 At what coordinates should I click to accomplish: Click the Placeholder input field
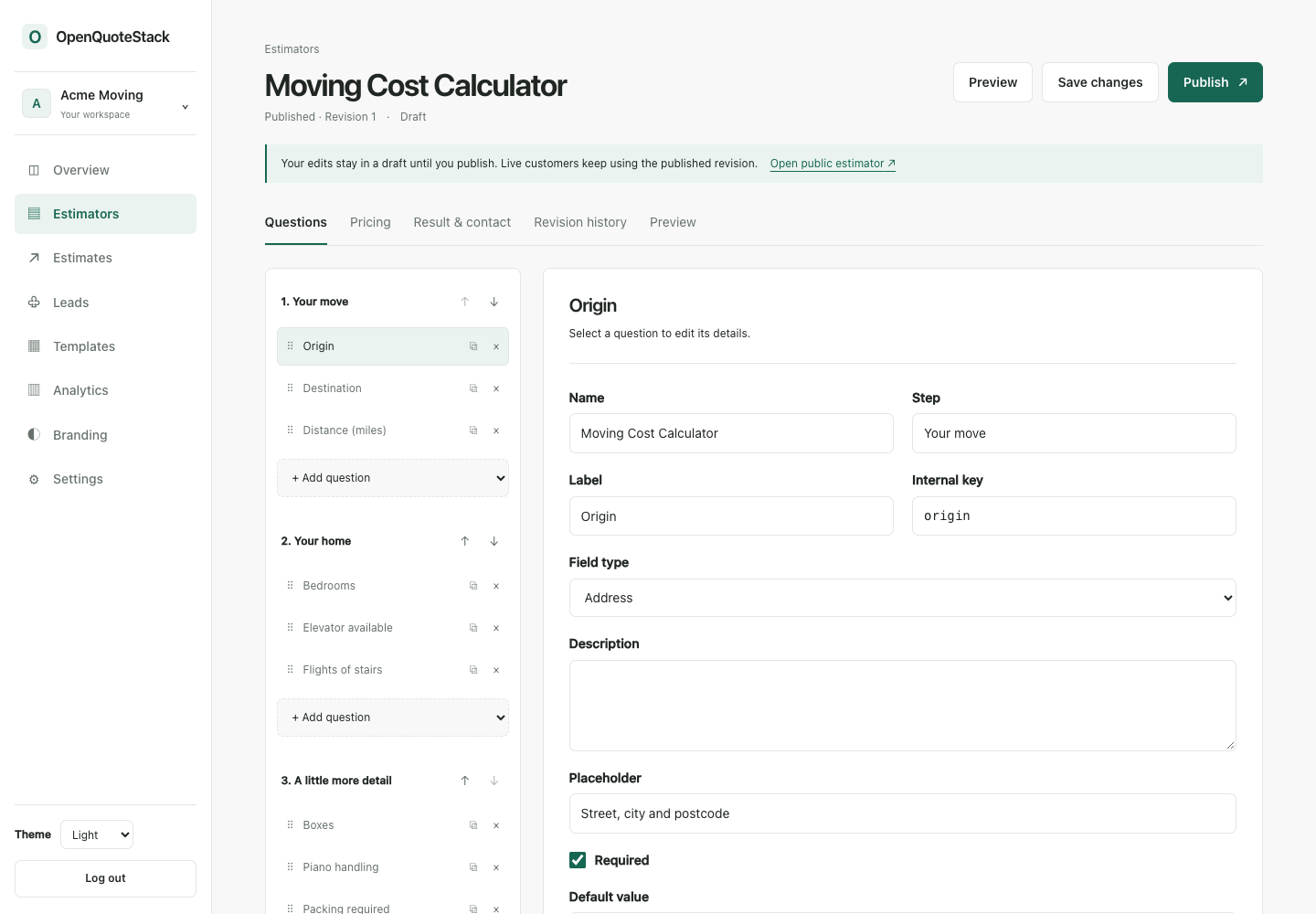(902, 813)
